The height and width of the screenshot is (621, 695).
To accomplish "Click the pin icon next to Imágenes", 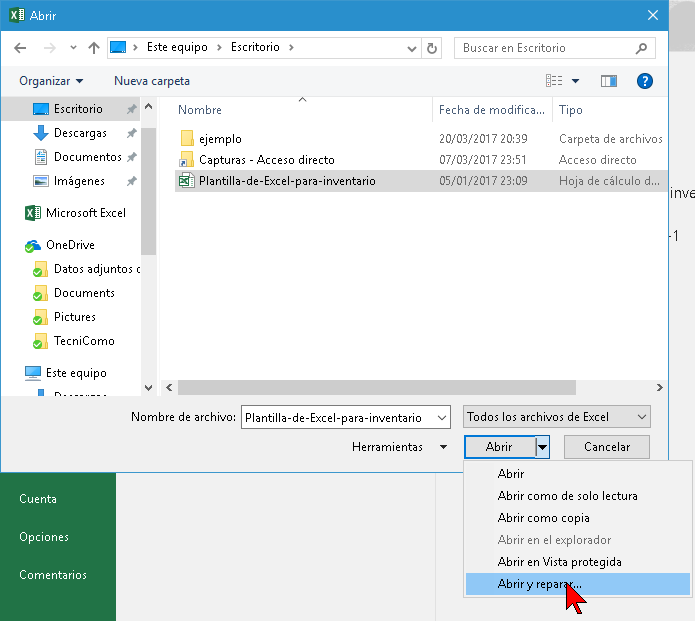I will [132, 181].
